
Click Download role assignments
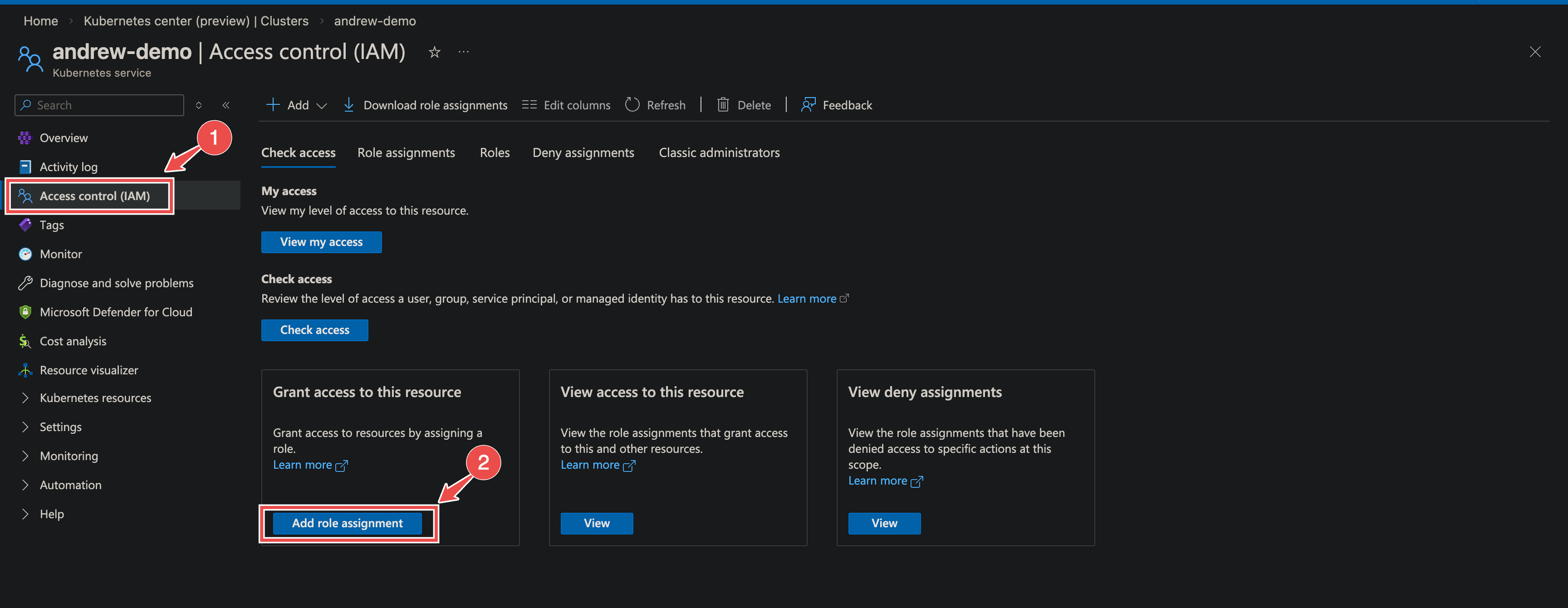(x=425, y=105)
